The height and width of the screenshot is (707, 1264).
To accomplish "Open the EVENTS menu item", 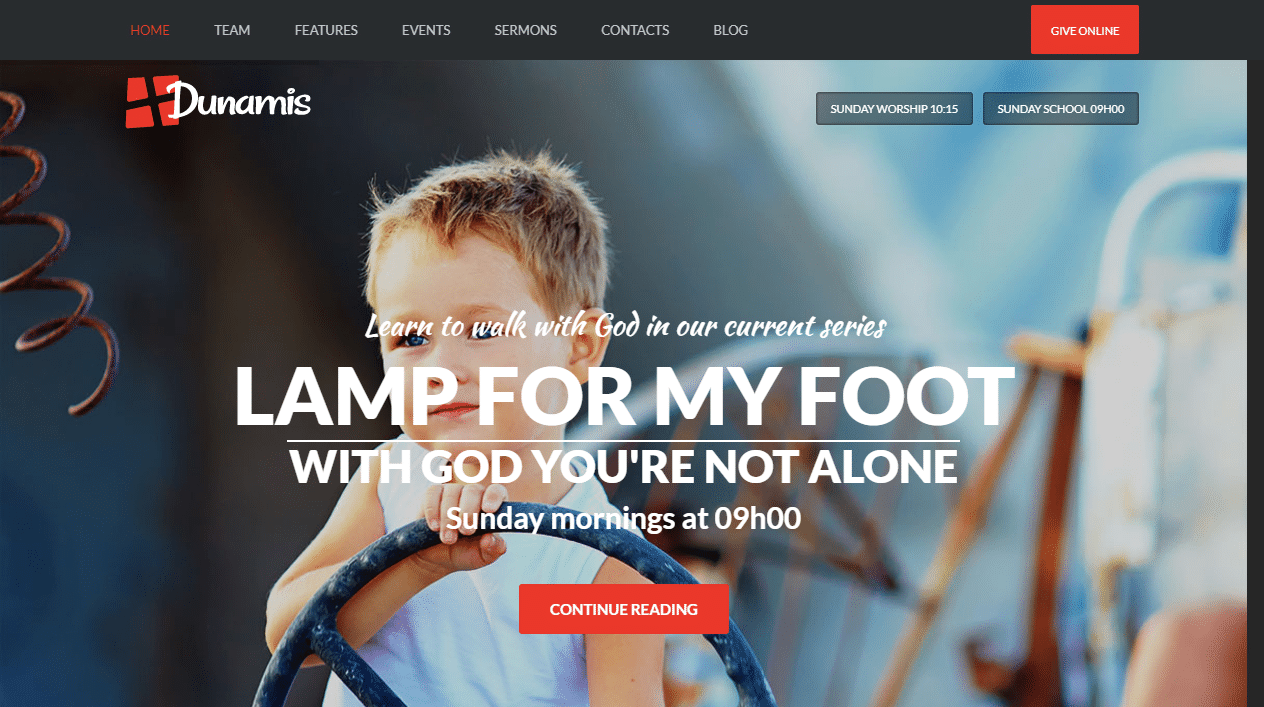I will click(x=426, y=30).
